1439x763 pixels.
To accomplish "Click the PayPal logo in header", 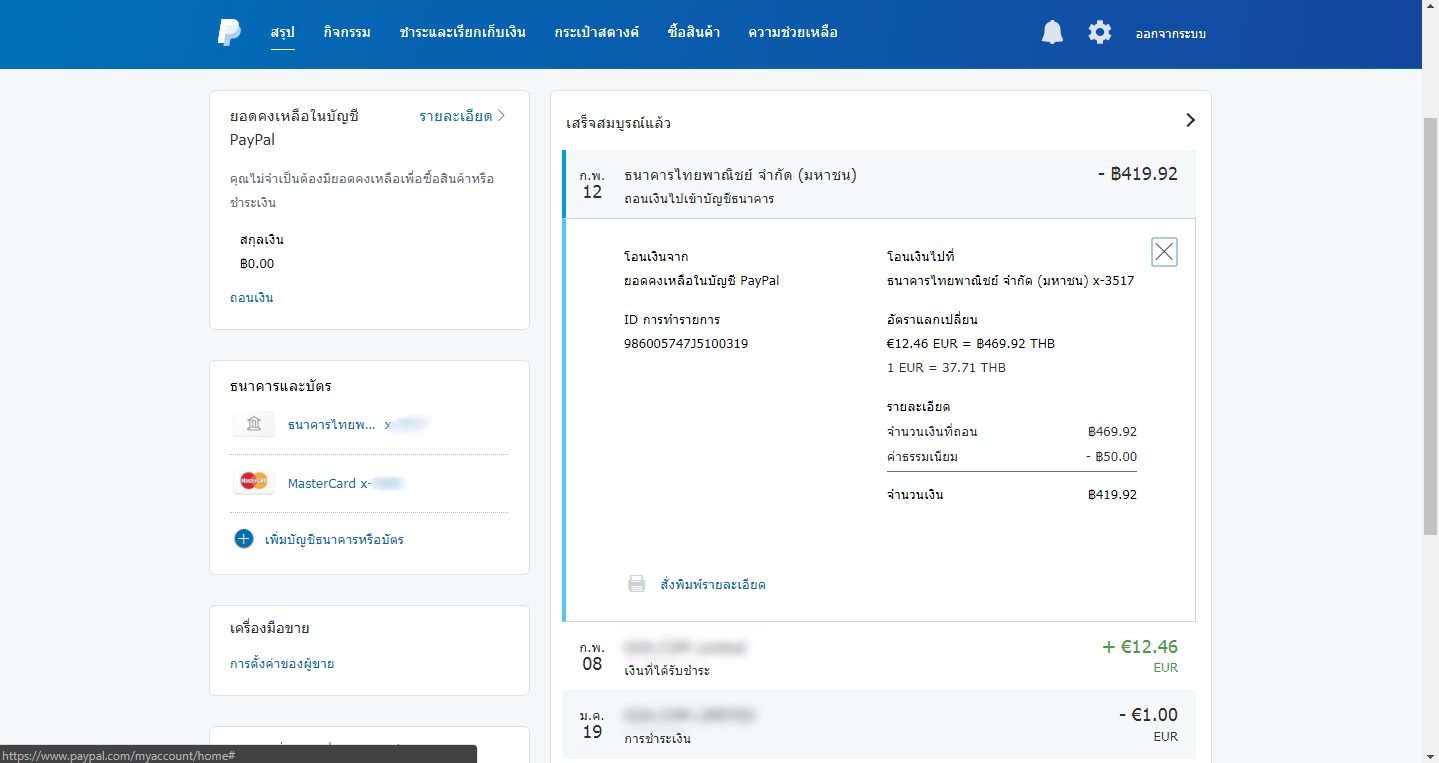I will click(x=229, y=32).
